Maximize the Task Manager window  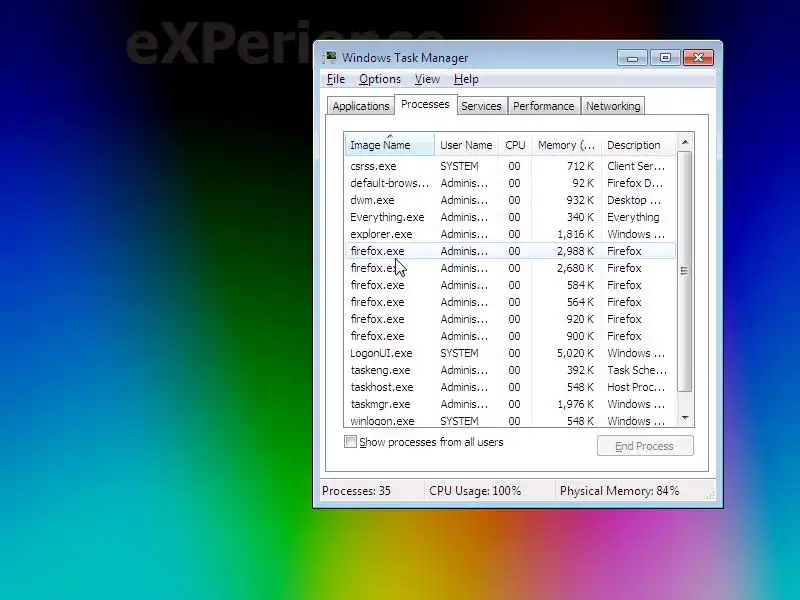click(665, 58)
